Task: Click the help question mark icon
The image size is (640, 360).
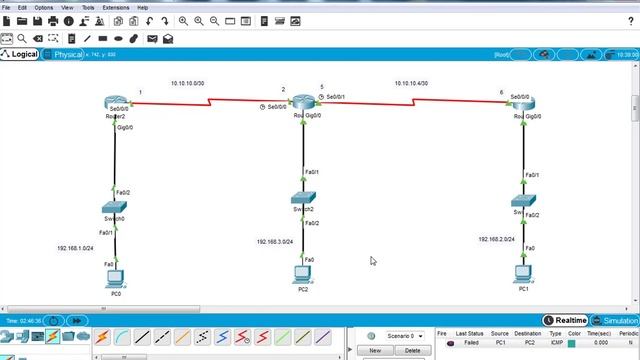Action: [x=631, y=21]
